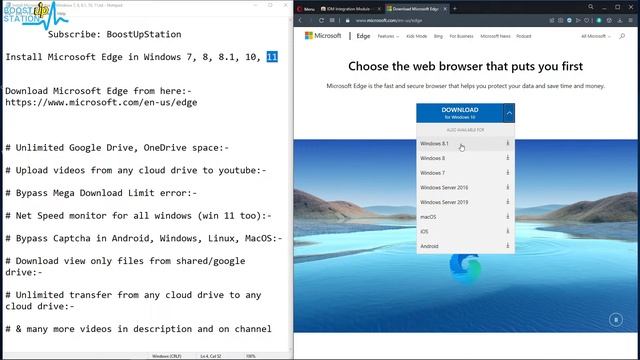Click the blue DOWNLOAD button

pos(460,113)
